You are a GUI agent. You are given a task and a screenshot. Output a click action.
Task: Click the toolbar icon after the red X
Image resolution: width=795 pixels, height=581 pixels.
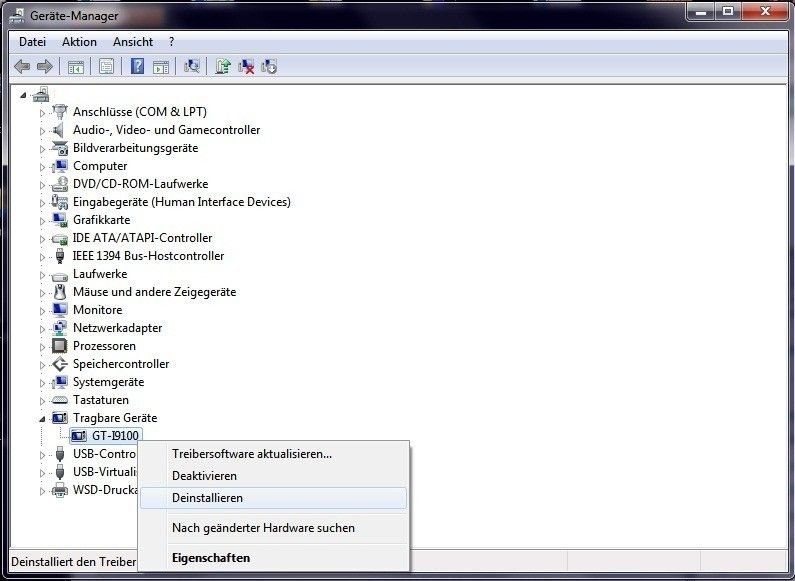click(269, 66)
